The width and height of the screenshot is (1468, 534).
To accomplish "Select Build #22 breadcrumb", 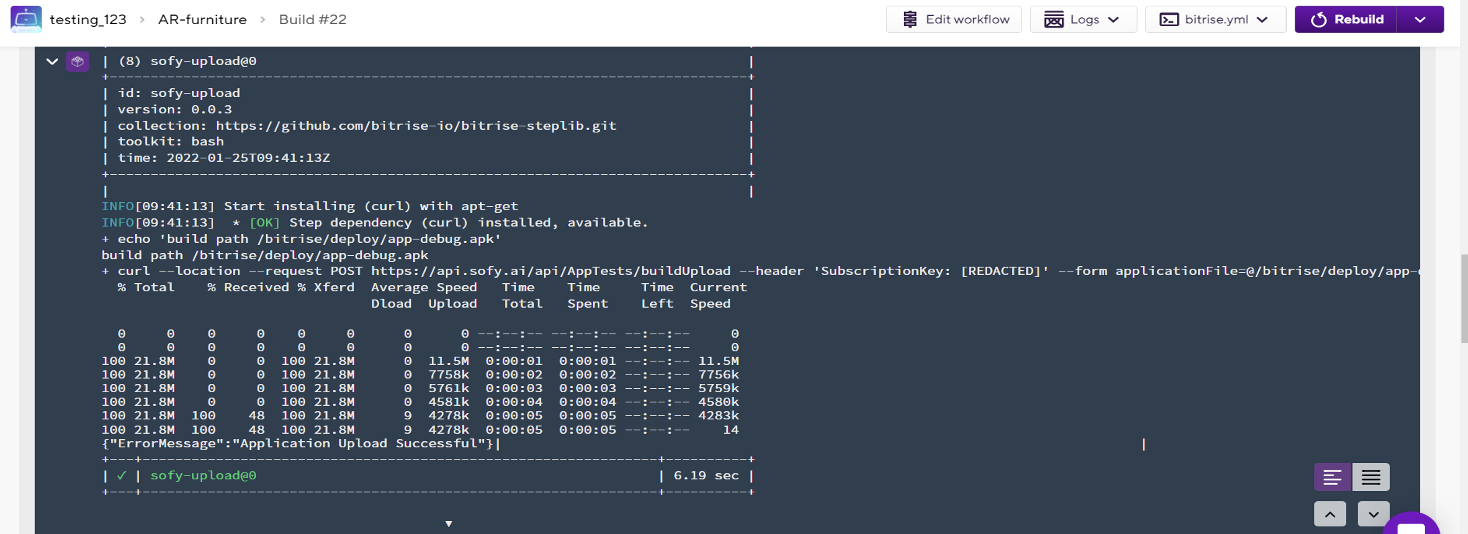I will (x=311, y=20).
